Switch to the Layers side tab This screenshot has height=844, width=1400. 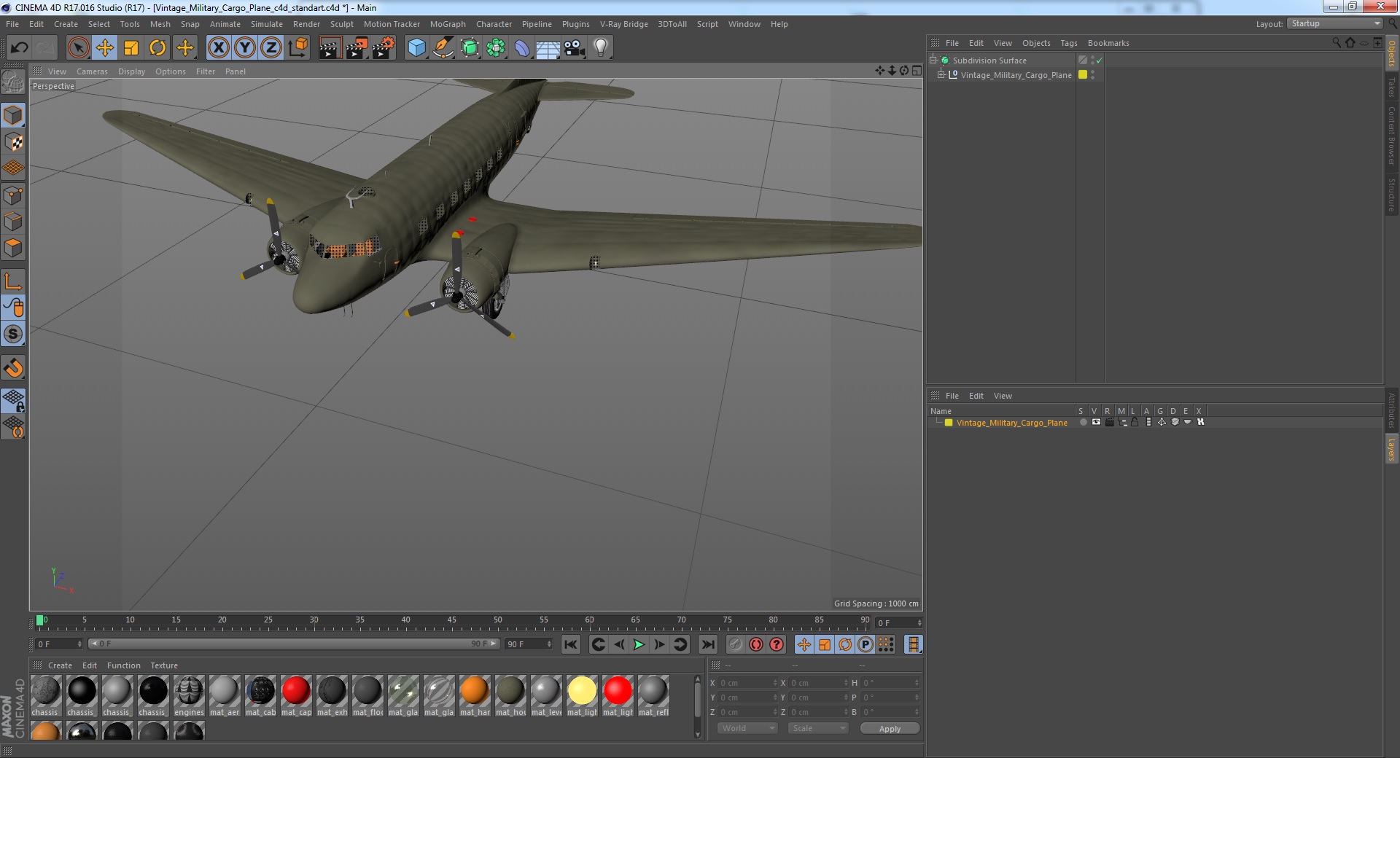1391,449
